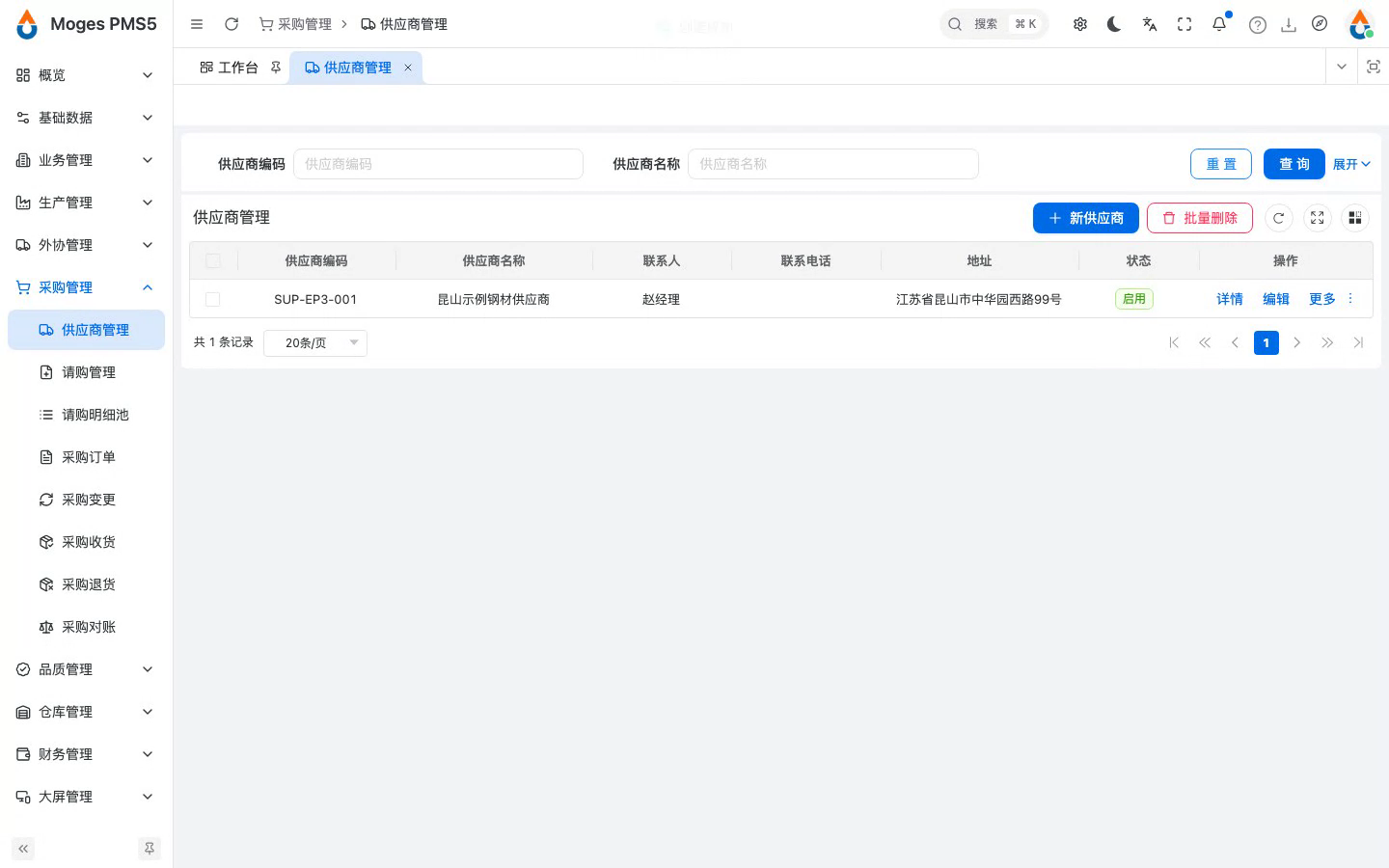Open the notification bell
The width and height of the screenshot is (1389, 868).
[x=1219, y=24]
